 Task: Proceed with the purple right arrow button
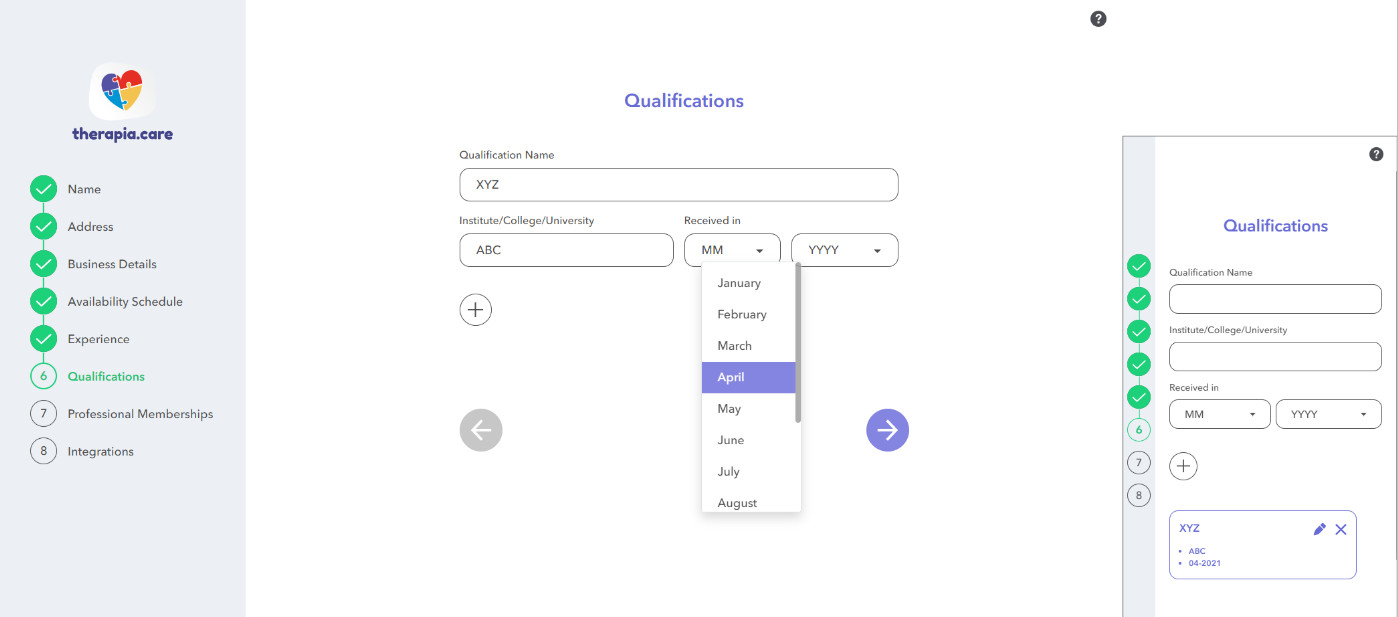tap(887, 430)
